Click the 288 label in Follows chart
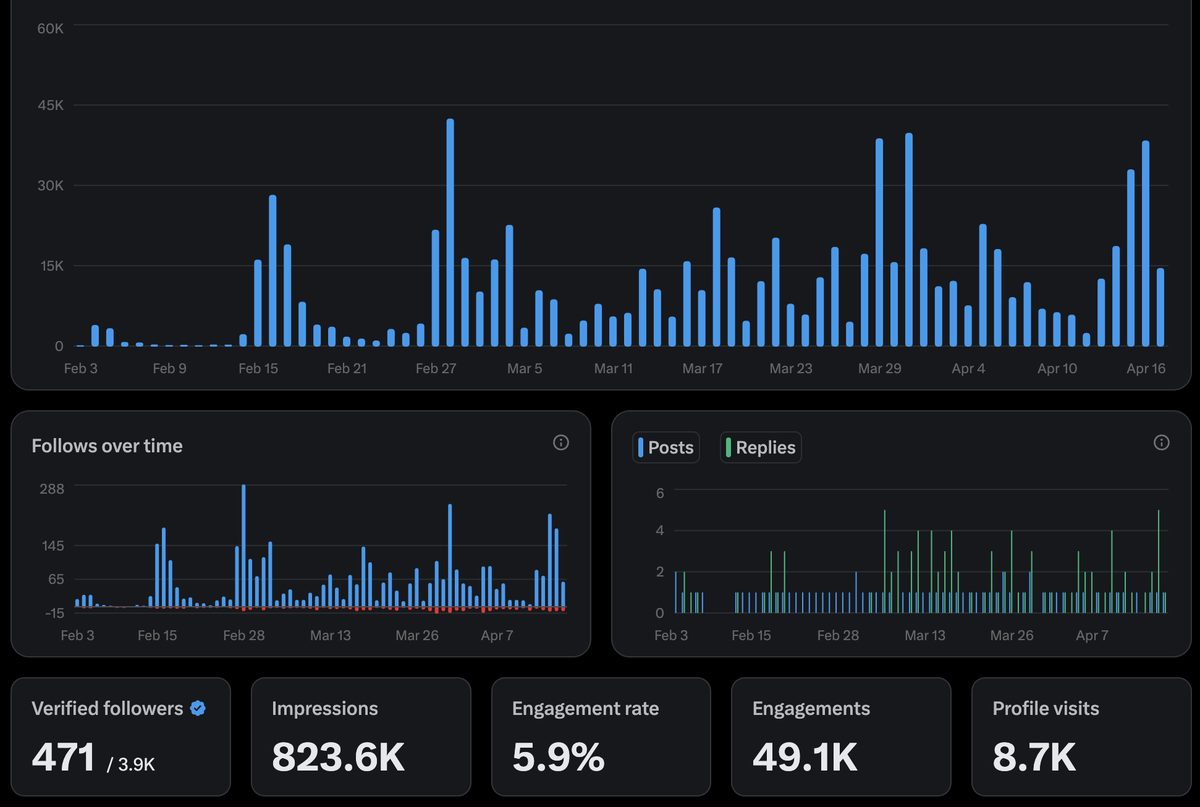 [52, 488]
